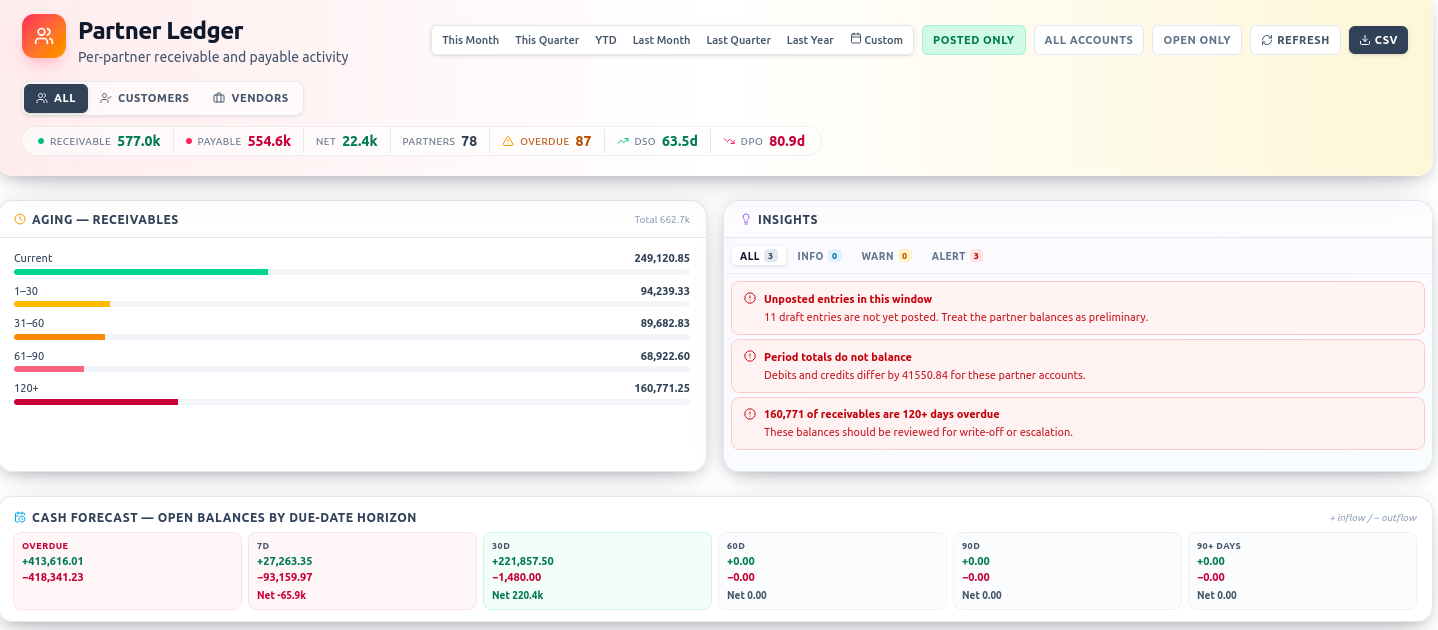The width and height of the screenshot is (1438, 630).
Task: Open the 90+ Days cash forecast card
Action: (x=1303, y=570)
